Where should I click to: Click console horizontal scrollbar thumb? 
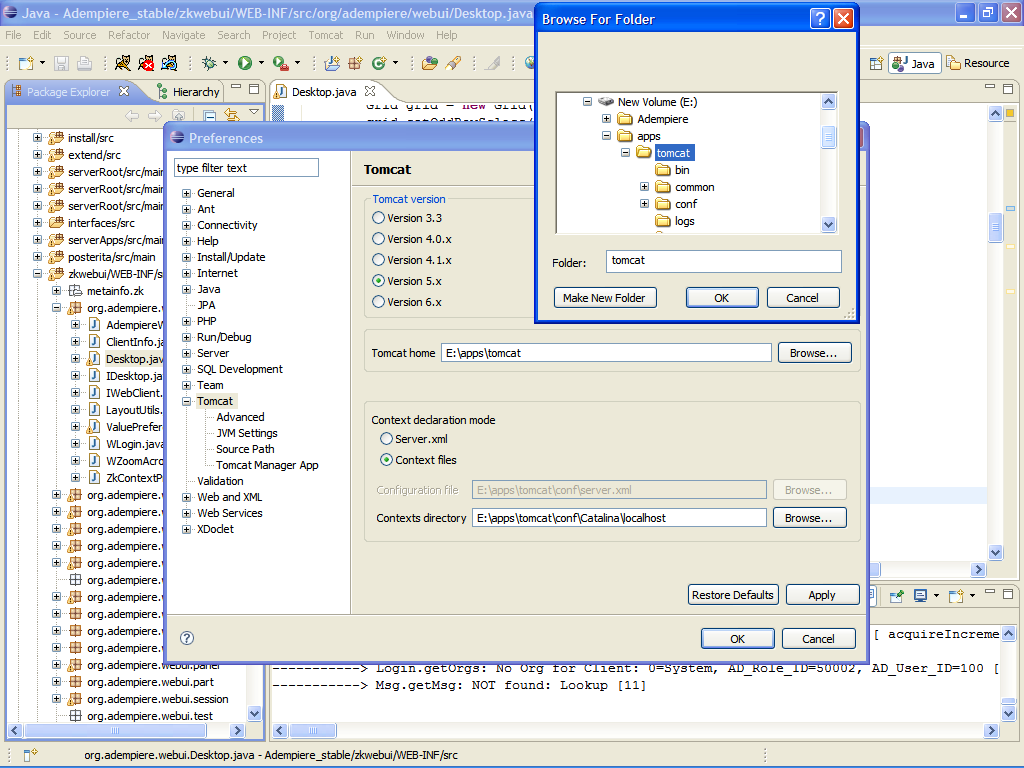[312, 730]
